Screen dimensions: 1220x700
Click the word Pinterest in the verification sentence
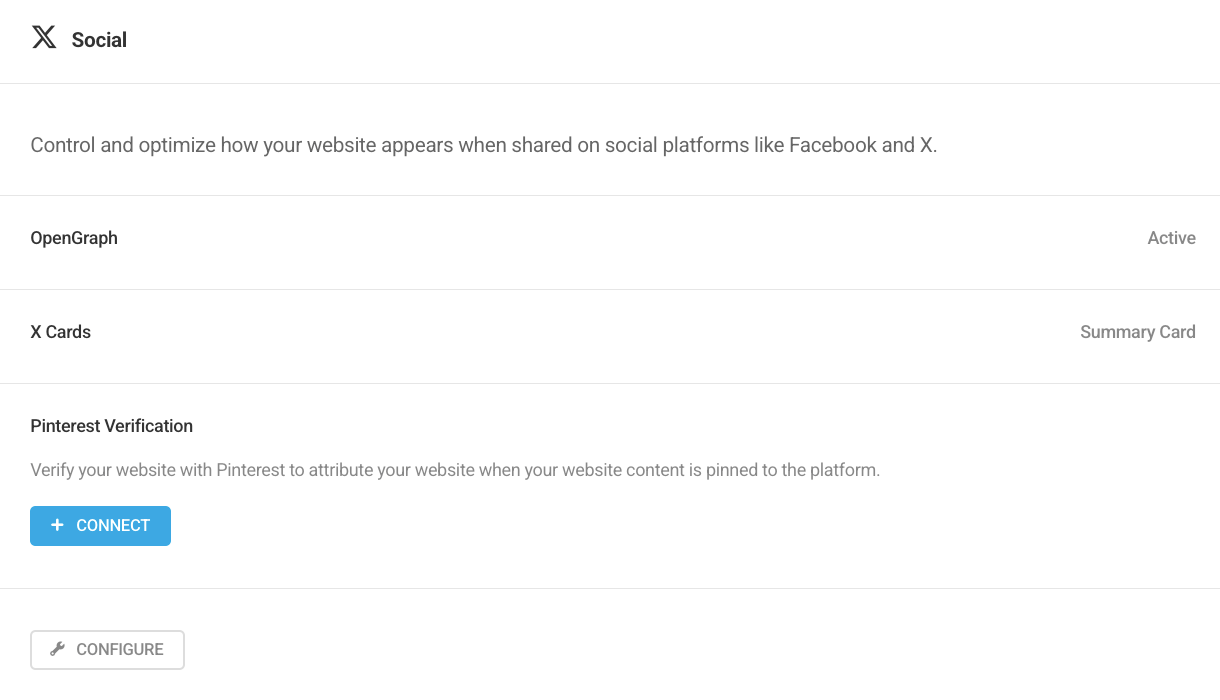(250, 470)
